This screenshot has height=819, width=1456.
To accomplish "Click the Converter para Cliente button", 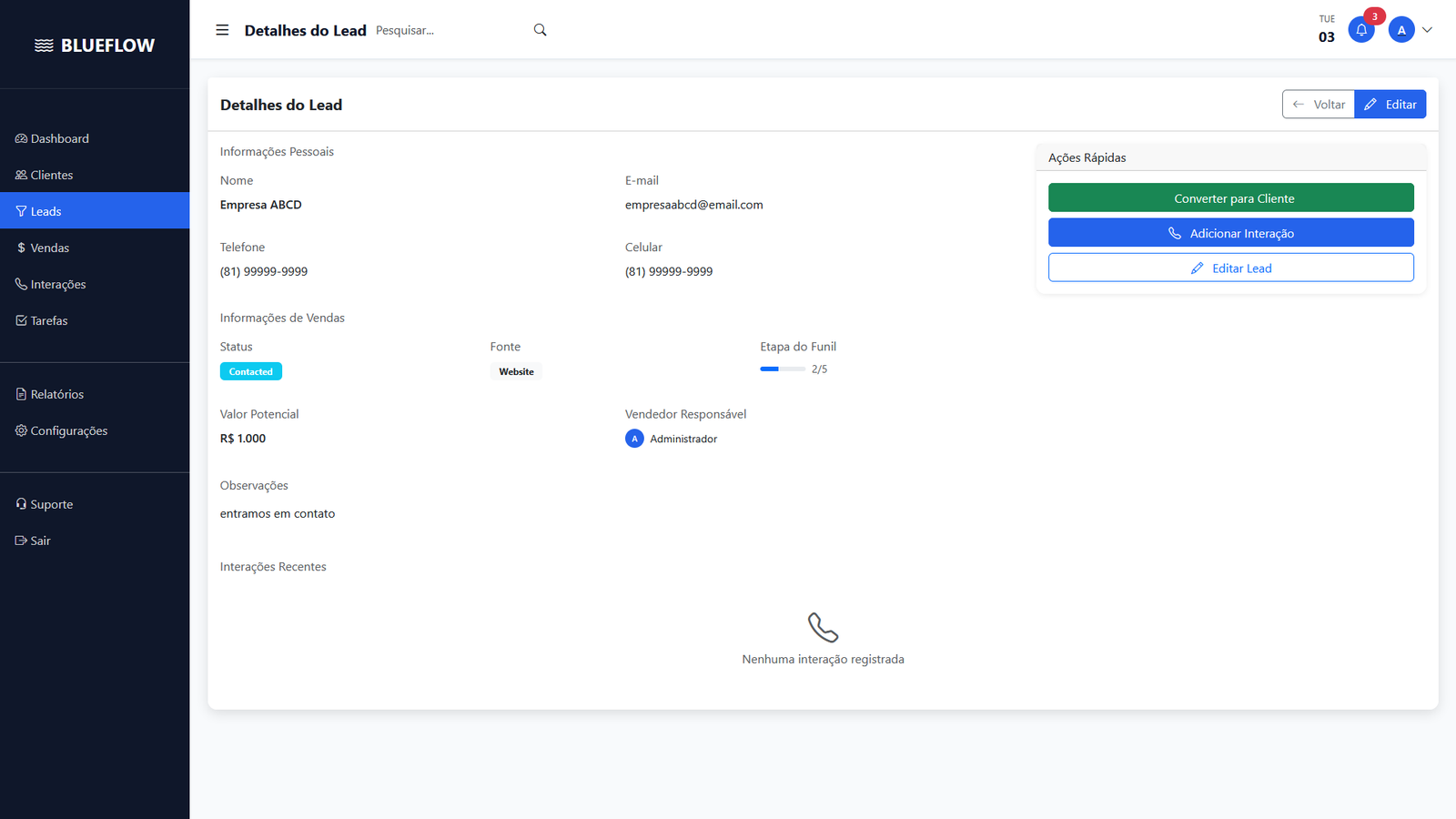I will coord(1230,197).
